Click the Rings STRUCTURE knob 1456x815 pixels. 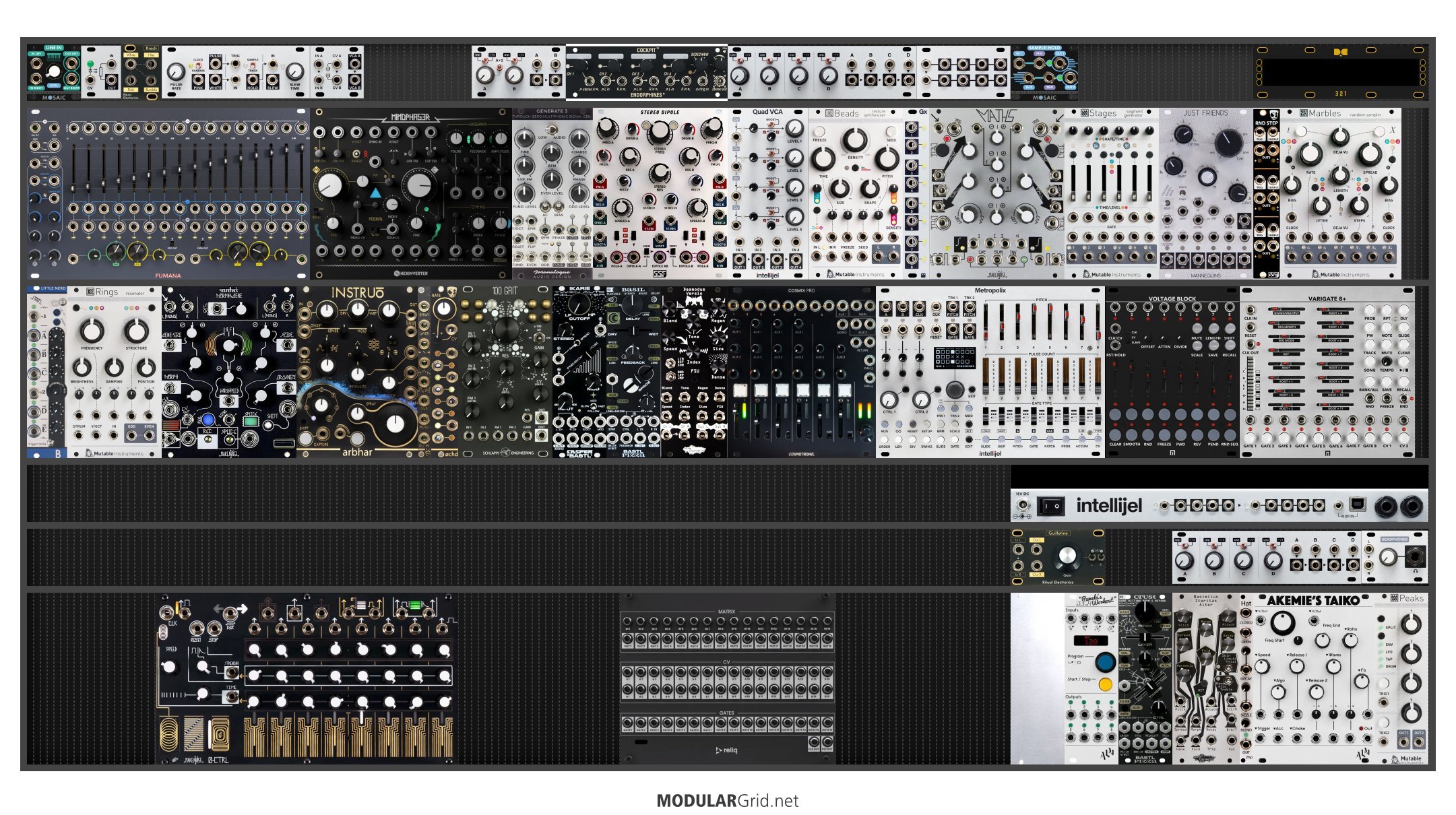(x=136, y=331)
